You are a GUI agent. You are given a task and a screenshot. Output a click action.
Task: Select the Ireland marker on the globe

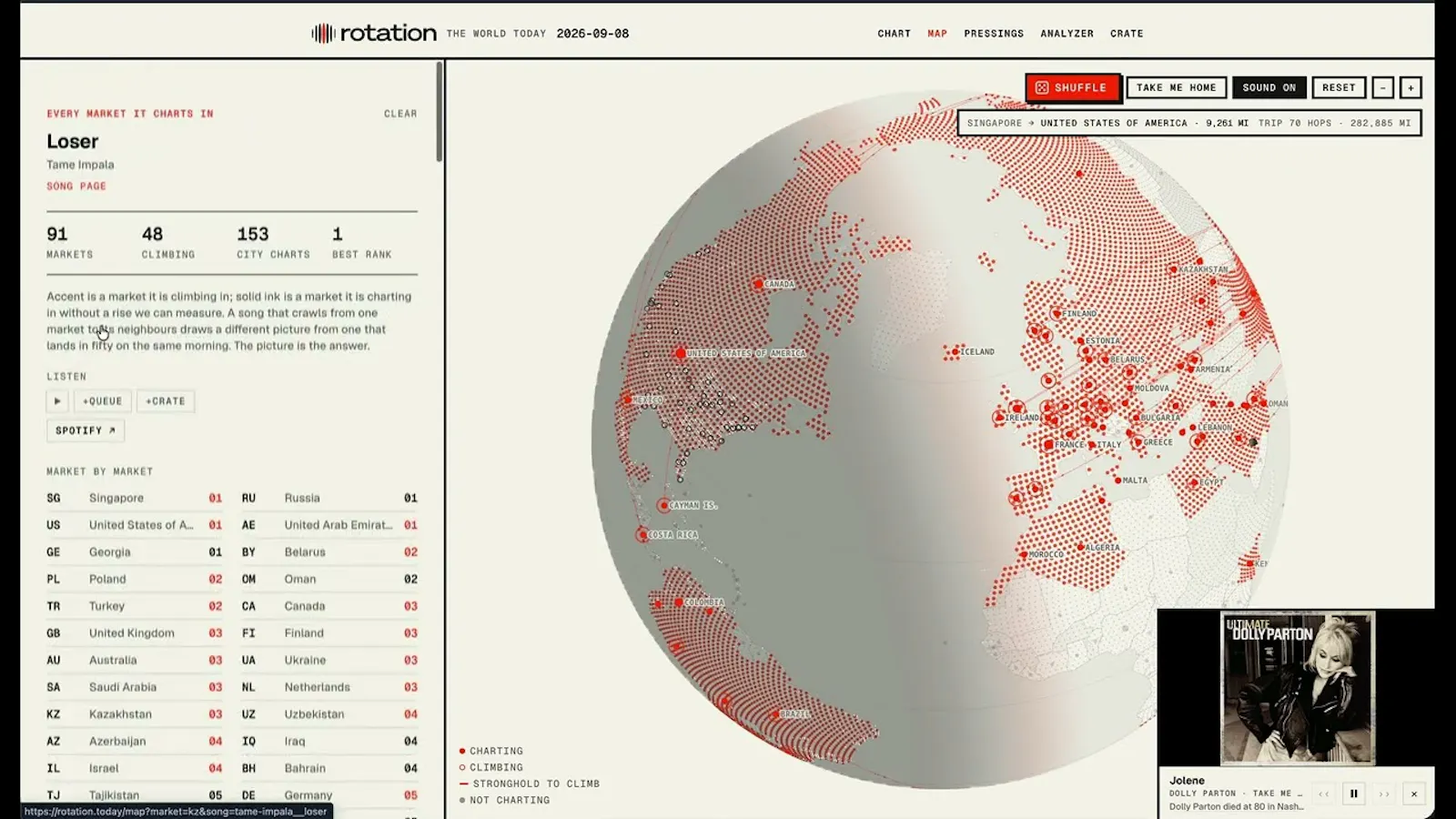(999, 418)
